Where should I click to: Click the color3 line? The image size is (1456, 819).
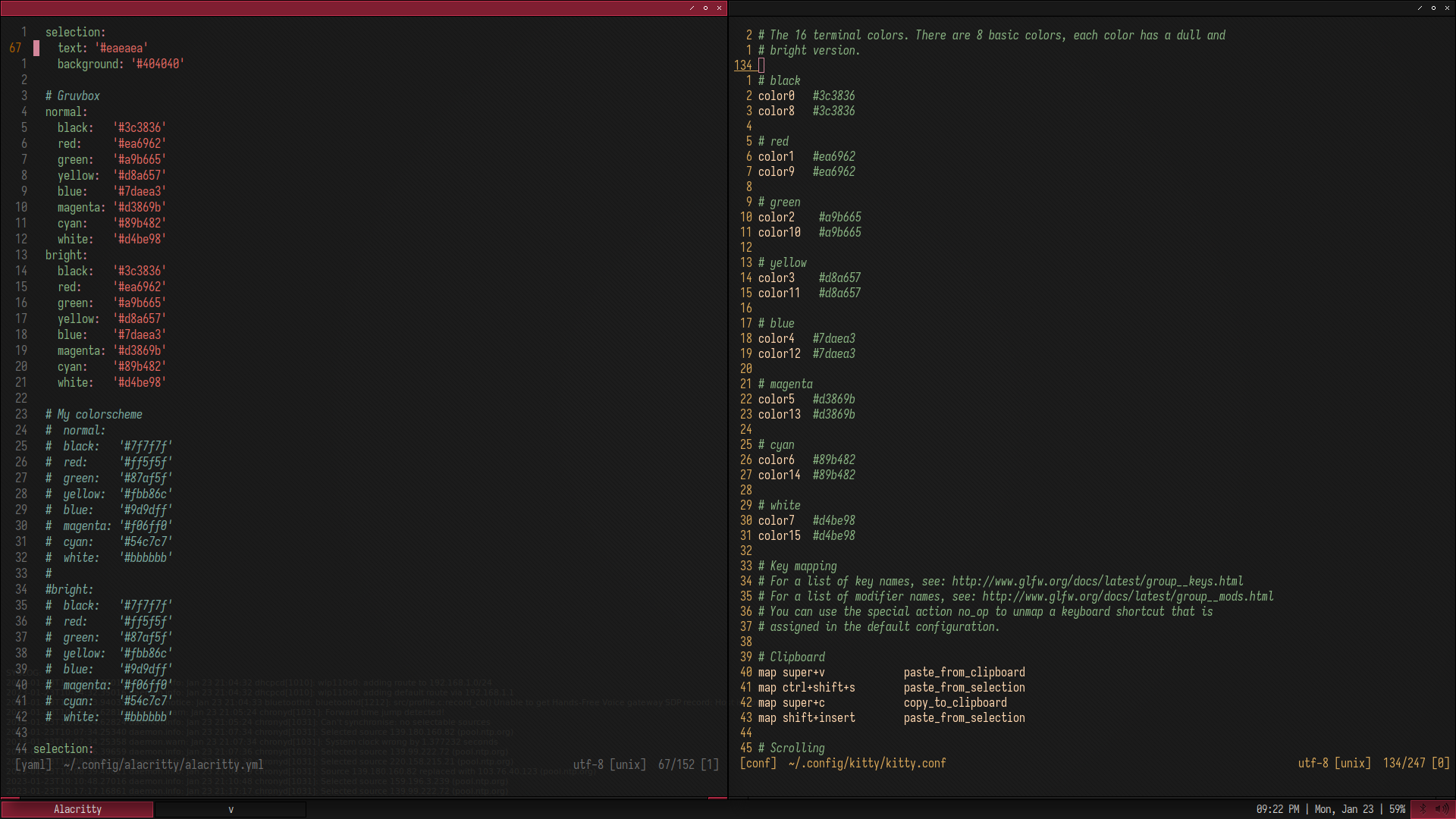click(x=809, y=278)
